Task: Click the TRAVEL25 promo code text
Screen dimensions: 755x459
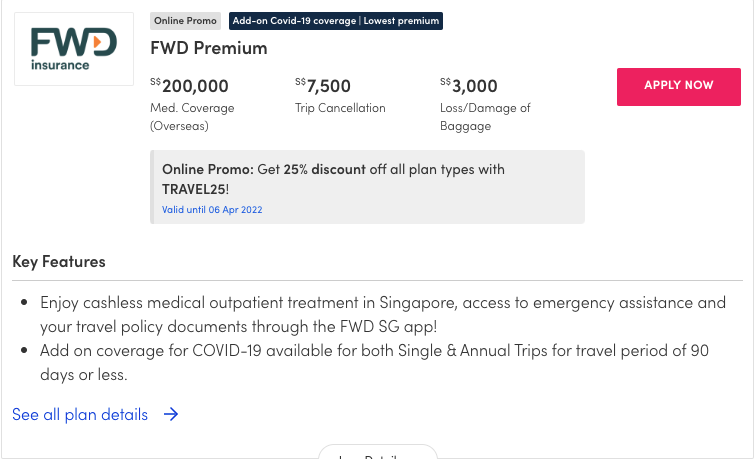Action: coord(194,189)
